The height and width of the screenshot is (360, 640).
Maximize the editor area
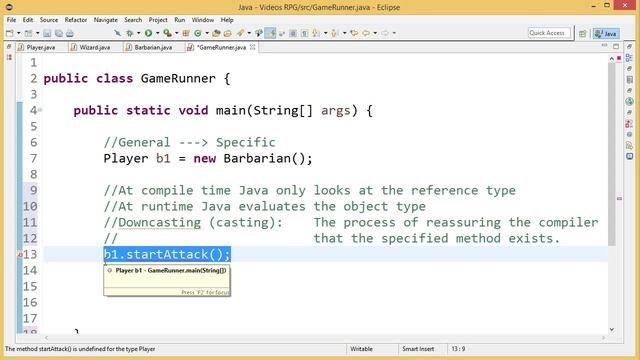[x=616, y=47]
